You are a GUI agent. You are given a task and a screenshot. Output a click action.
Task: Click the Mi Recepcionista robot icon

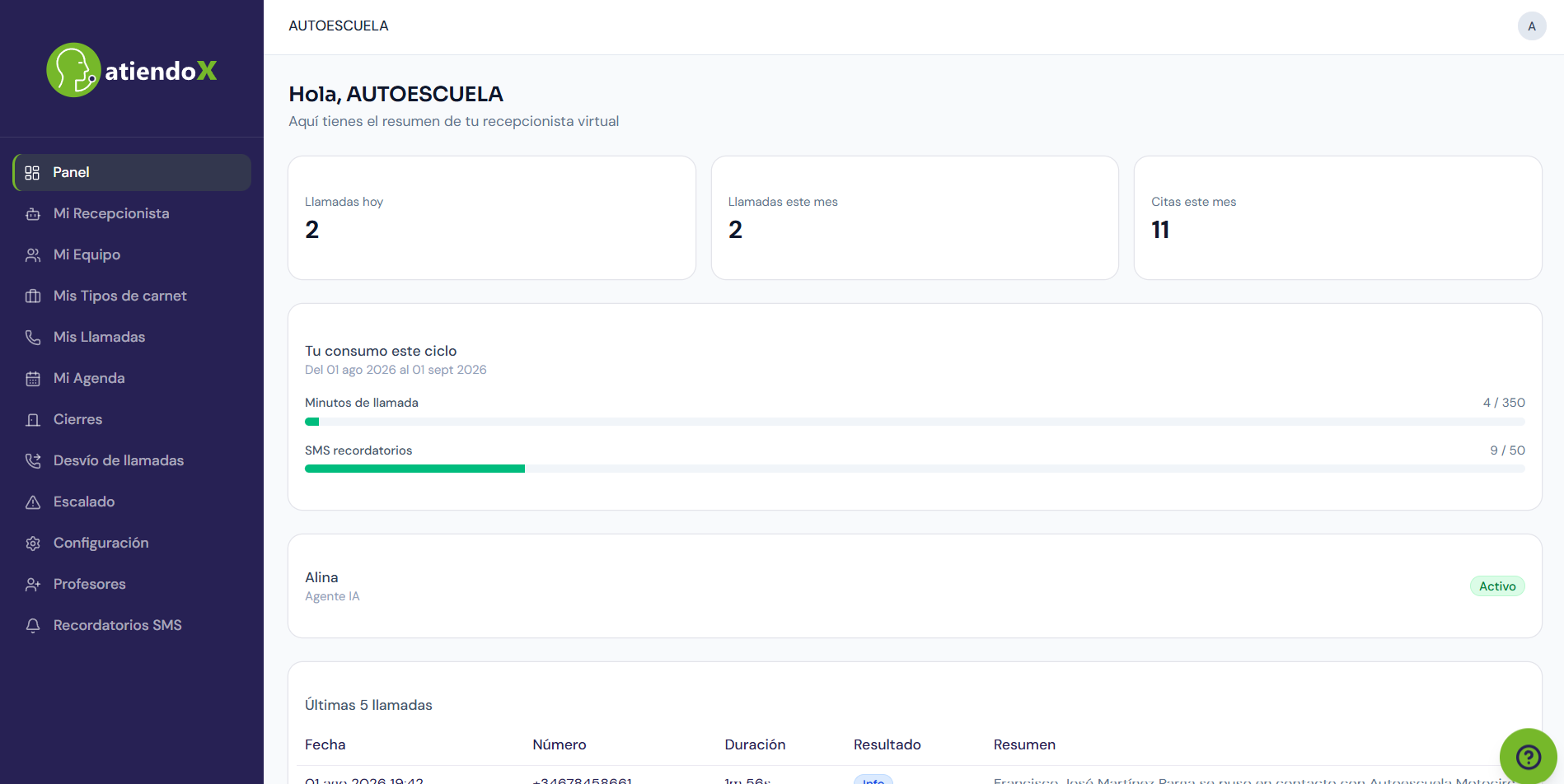coord(33,214)
